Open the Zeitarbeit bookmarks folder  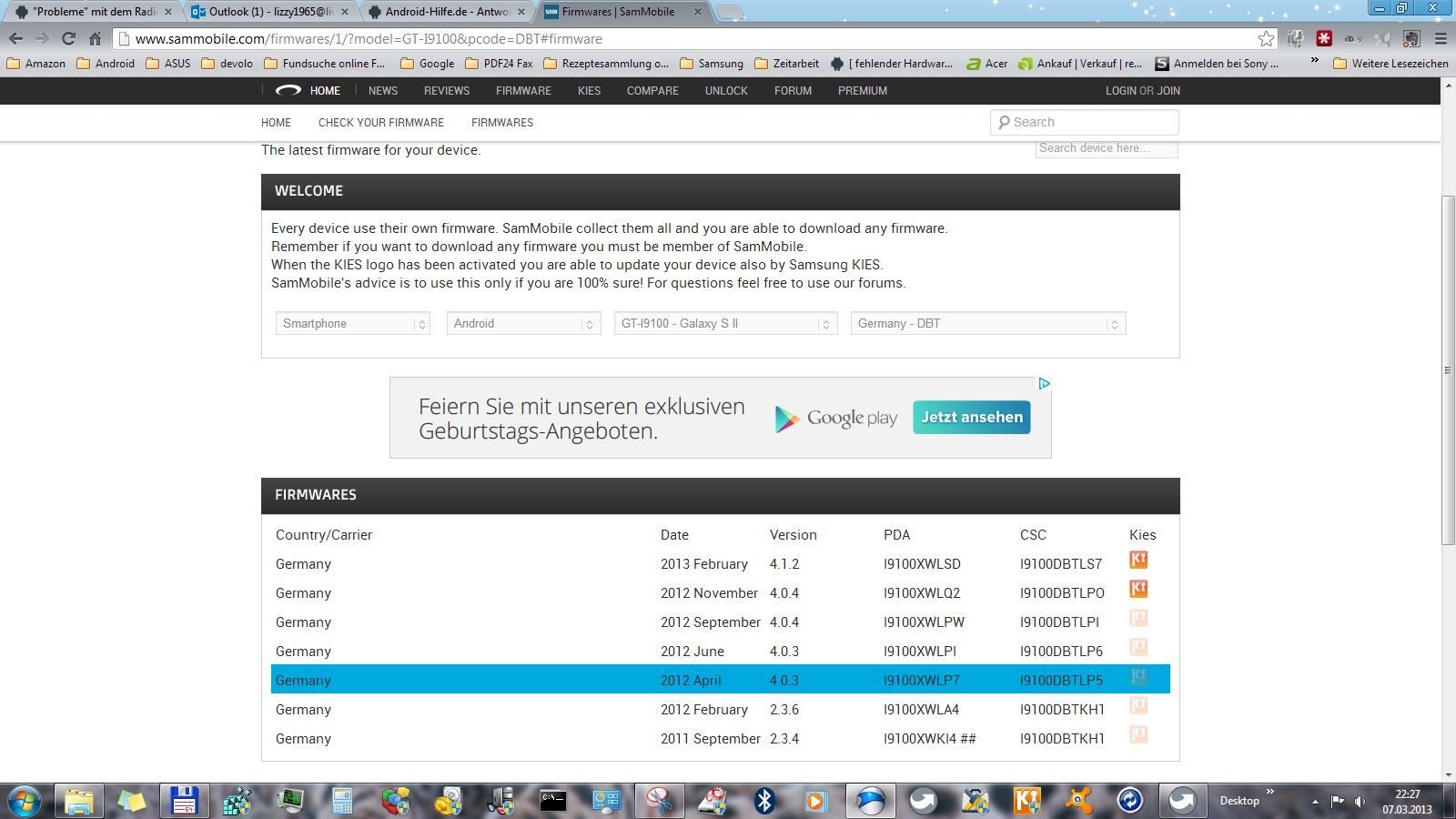(x=786, y=64)
